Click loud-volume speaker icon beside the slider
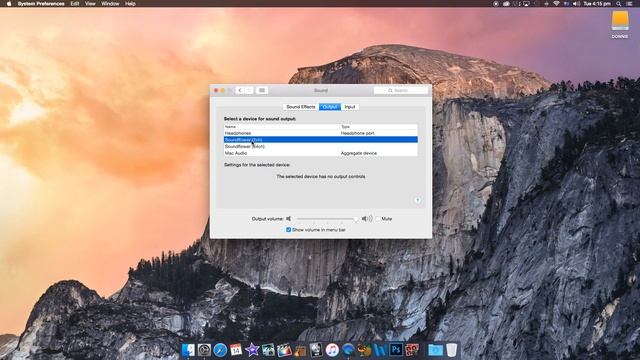Viewport: 640px width, 360px height. click(x=367, y=219)
